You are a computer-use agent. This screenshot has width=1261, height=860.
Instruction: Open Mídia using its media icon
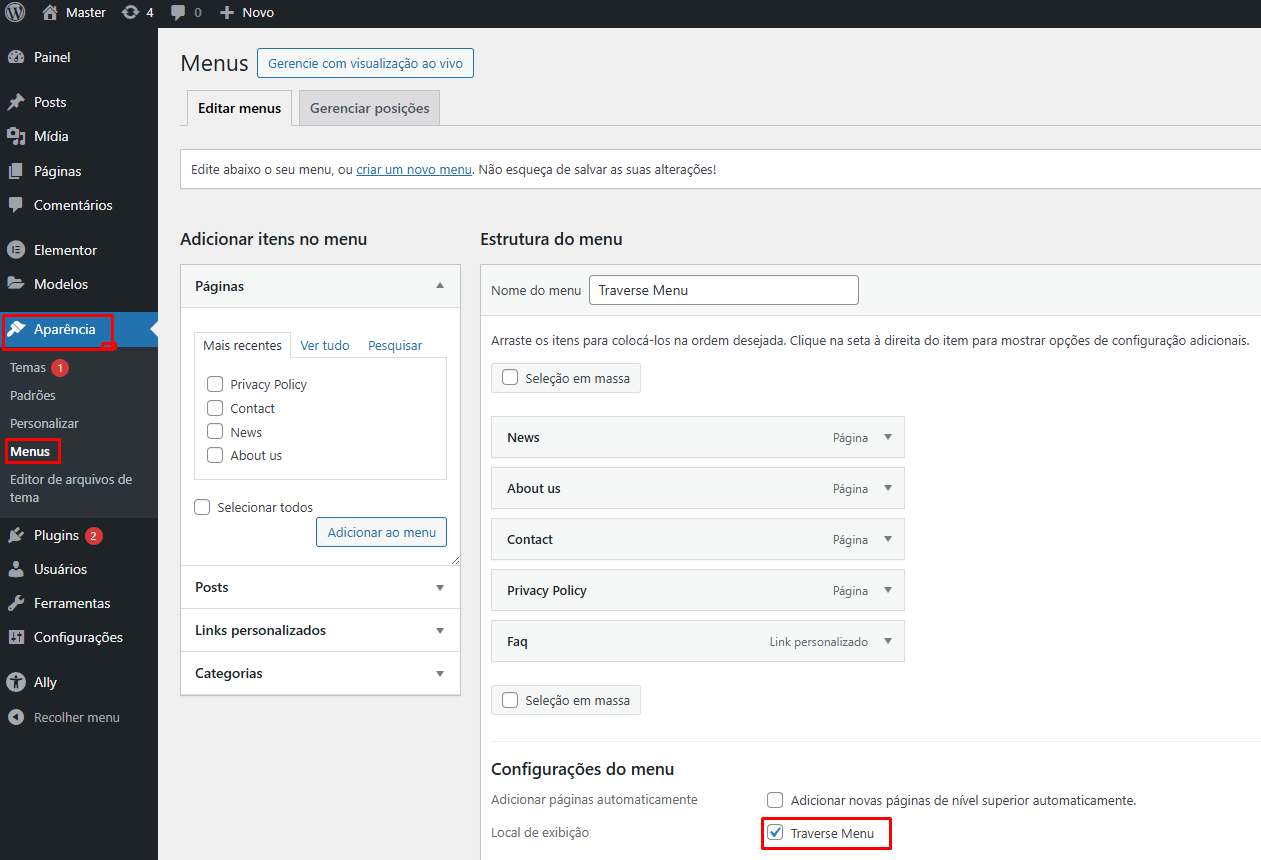pyautogui.click(x=15, y=136)
